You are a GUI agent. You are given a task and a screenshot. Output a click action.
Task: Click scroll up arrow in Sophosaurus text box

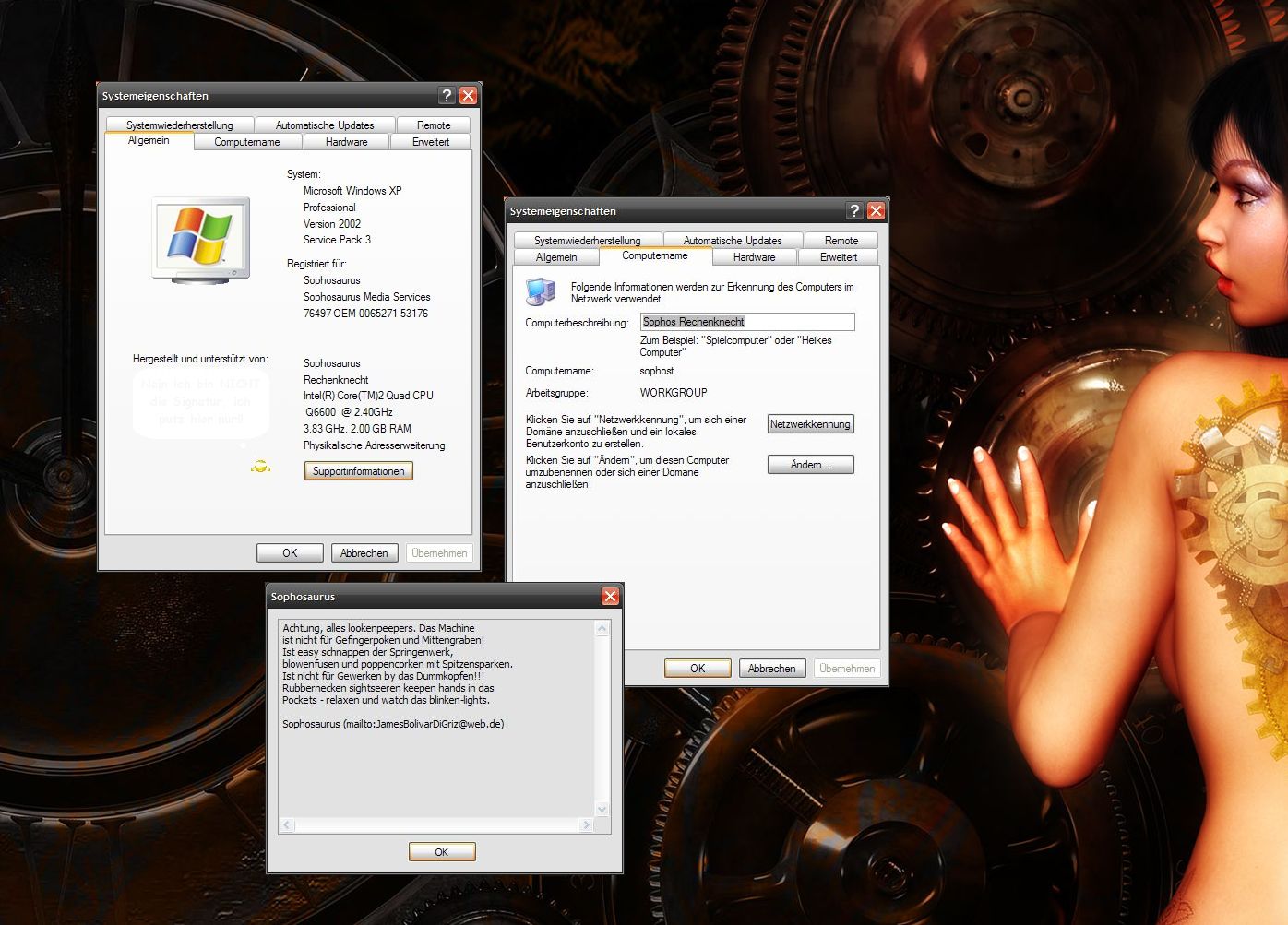click(602, 629)
